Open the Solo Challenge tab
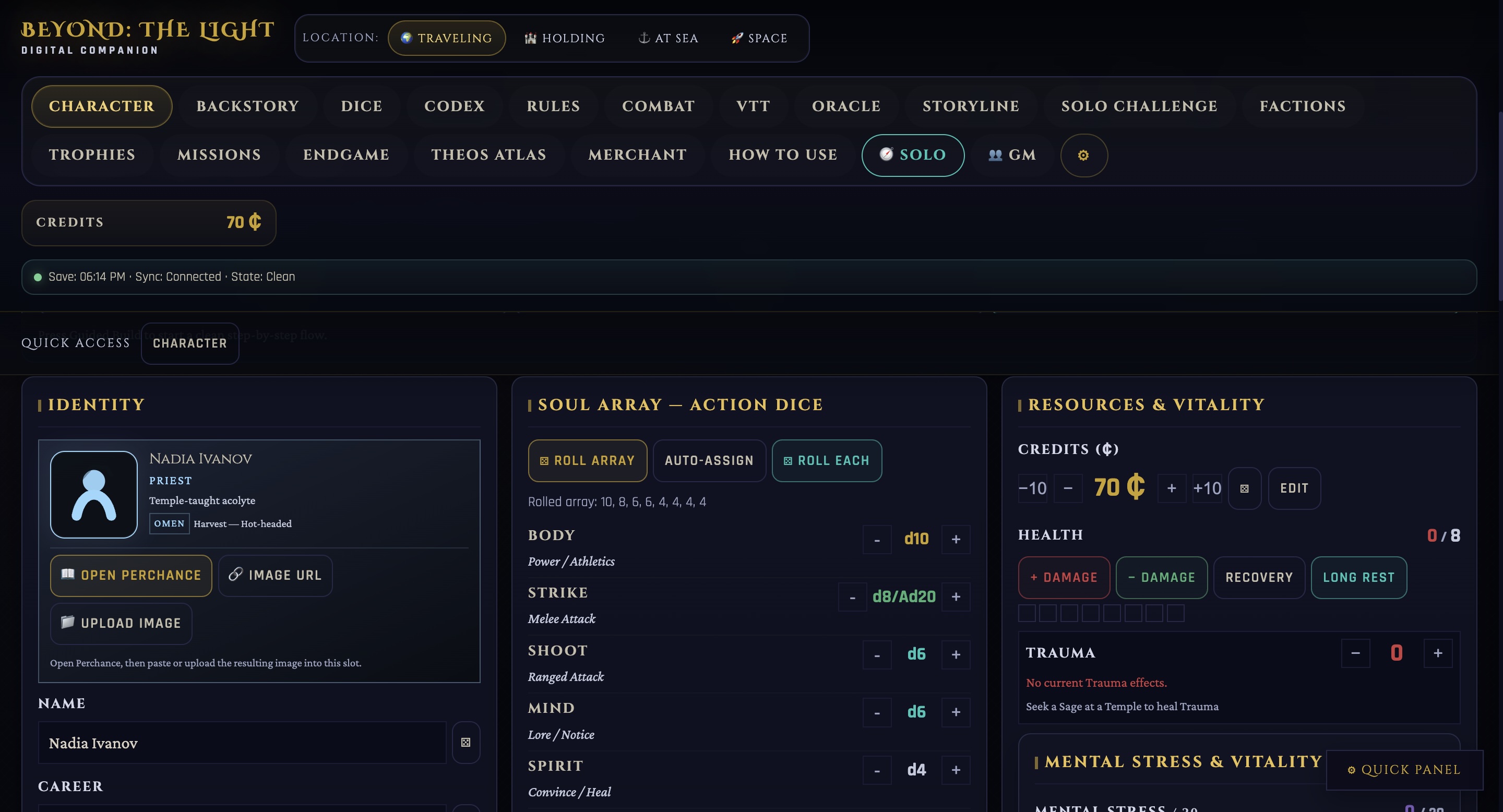The image size is (1503, 812). click(x=1139, y=106)
